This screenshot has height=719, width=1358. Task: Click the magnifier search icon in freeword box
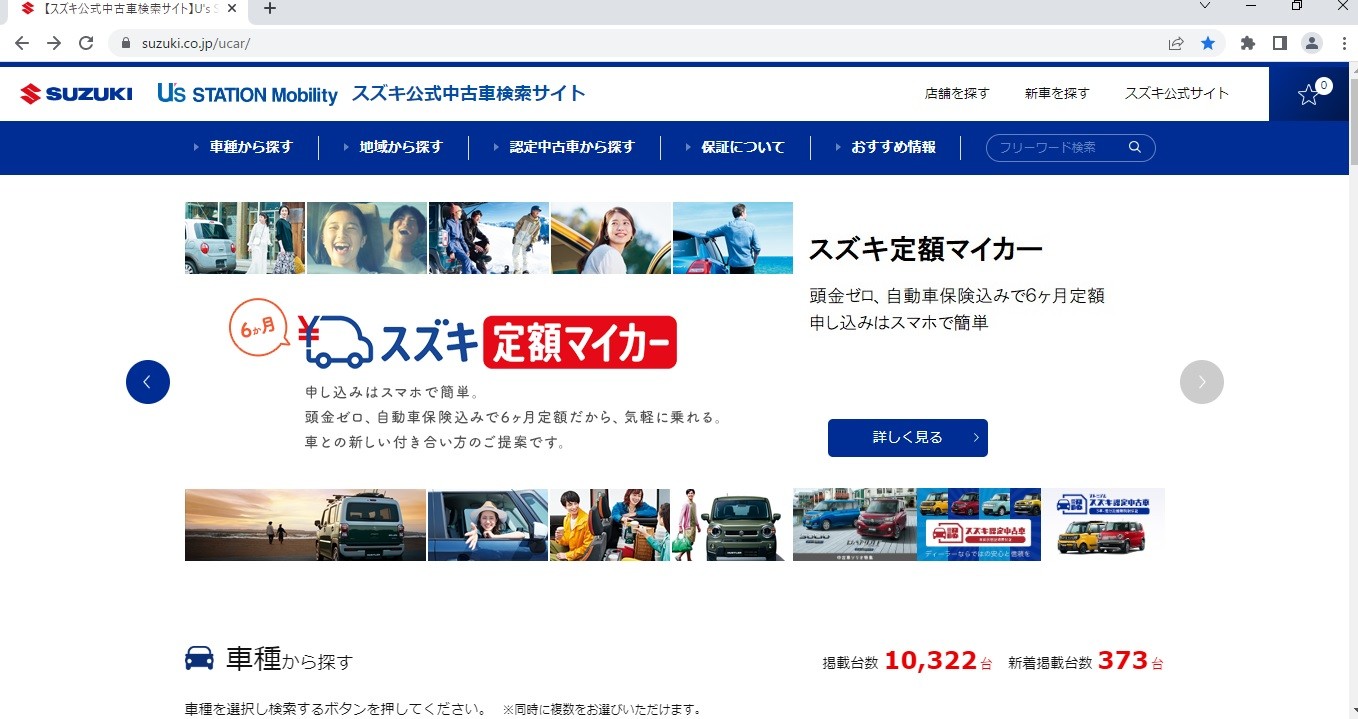click(1135, 147)
